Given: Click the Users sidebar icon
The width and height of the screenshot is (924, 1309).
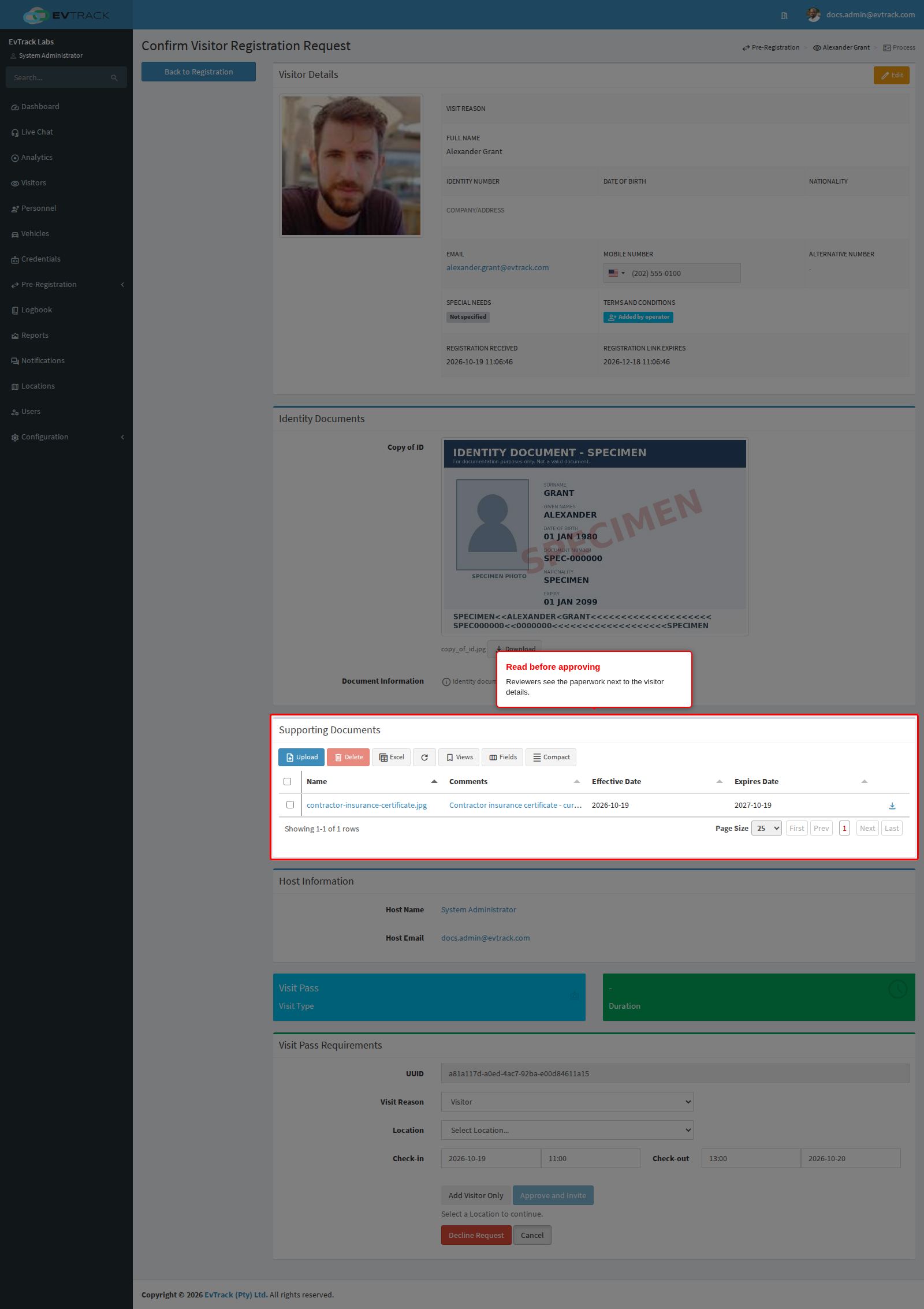Looking at the screenshot, I should tap(15, 412).
